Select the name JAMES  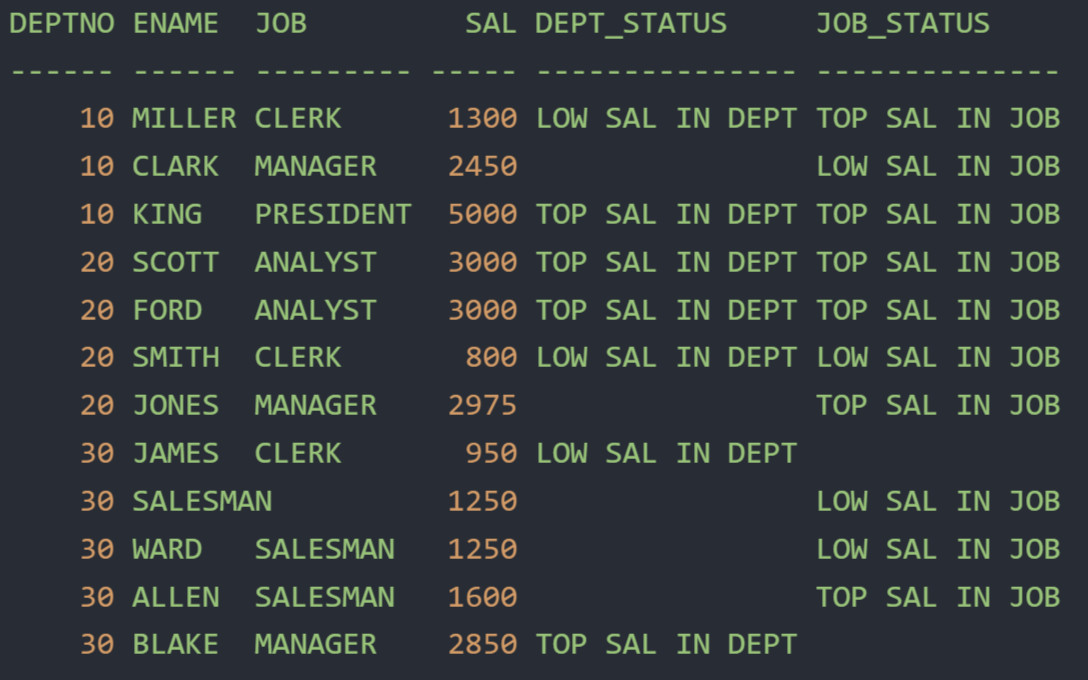tap(176, 454)
